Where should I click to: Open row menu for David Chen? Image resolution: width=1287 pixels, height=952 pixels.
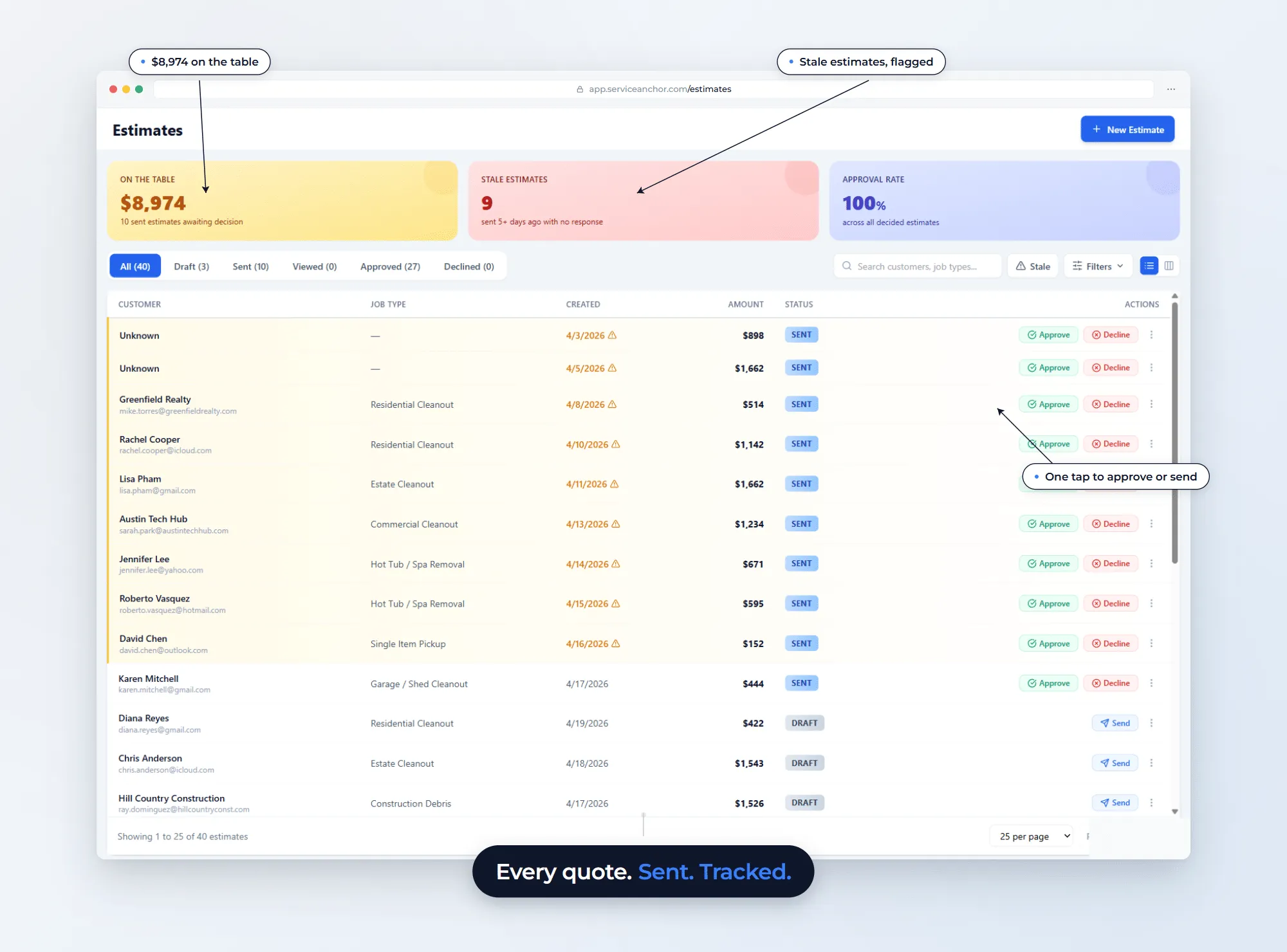coord(1151,643)
